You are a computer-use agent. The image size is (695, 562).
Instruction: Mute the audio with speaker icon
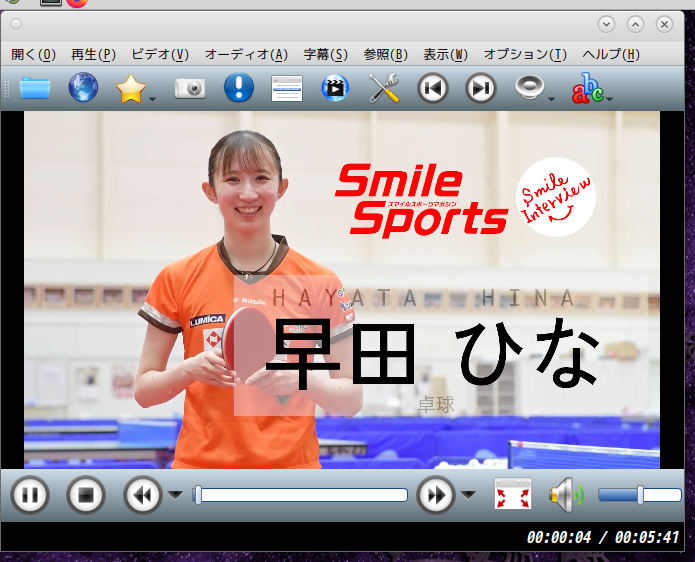566,495
